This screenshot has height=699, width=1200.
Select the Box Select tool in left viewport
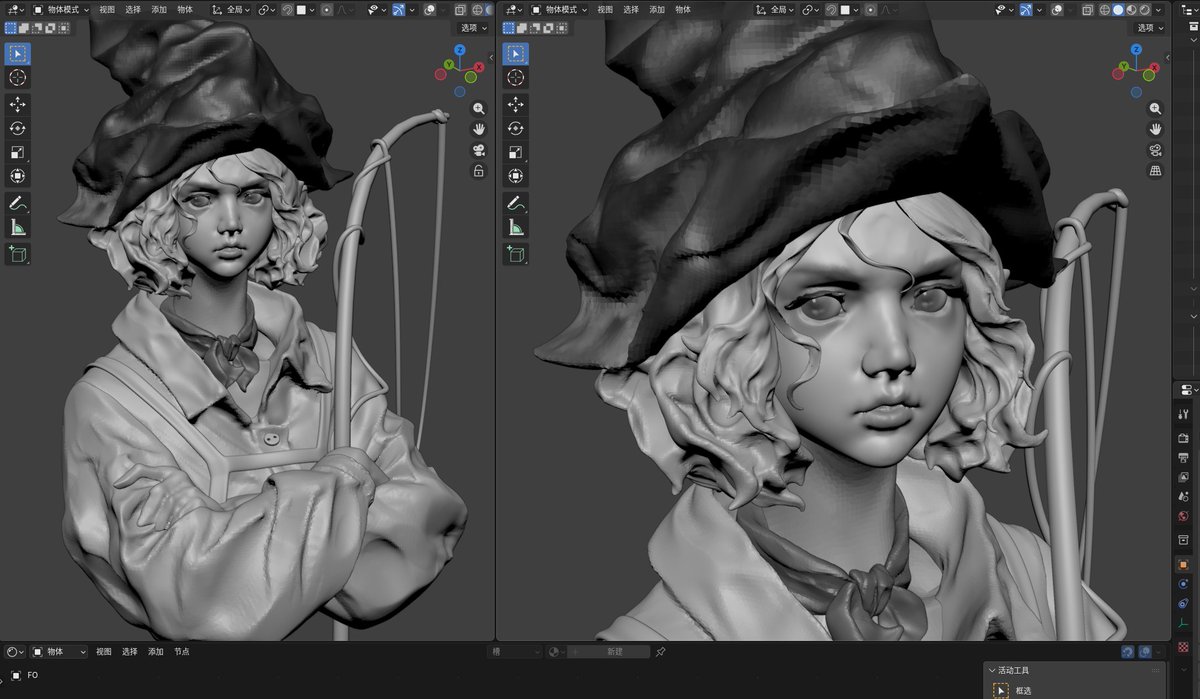pyautogui.click(x=18, y=54)
